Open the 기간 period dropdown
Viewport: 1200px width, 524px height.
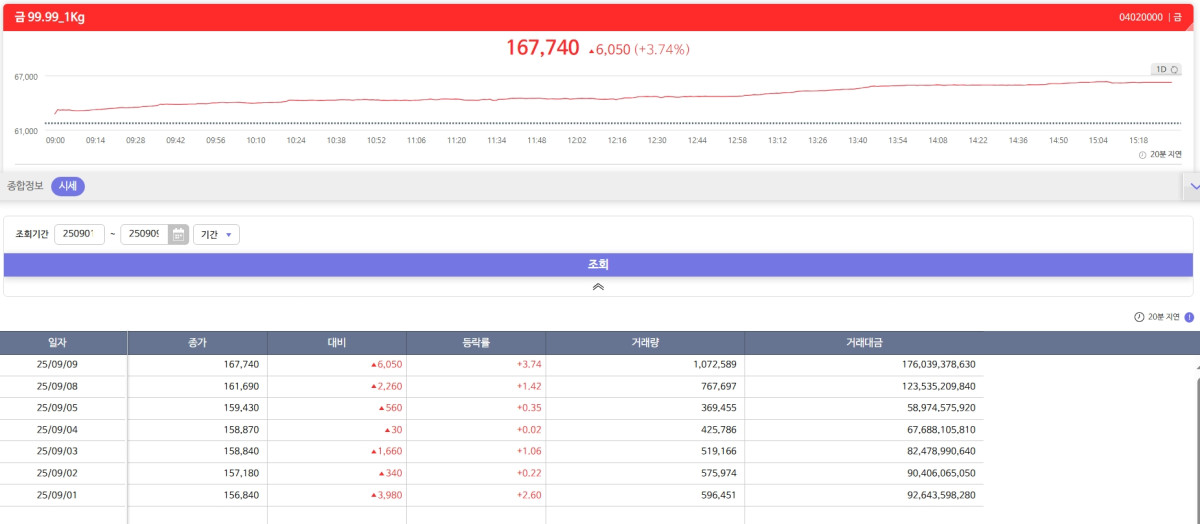(216, 235)
